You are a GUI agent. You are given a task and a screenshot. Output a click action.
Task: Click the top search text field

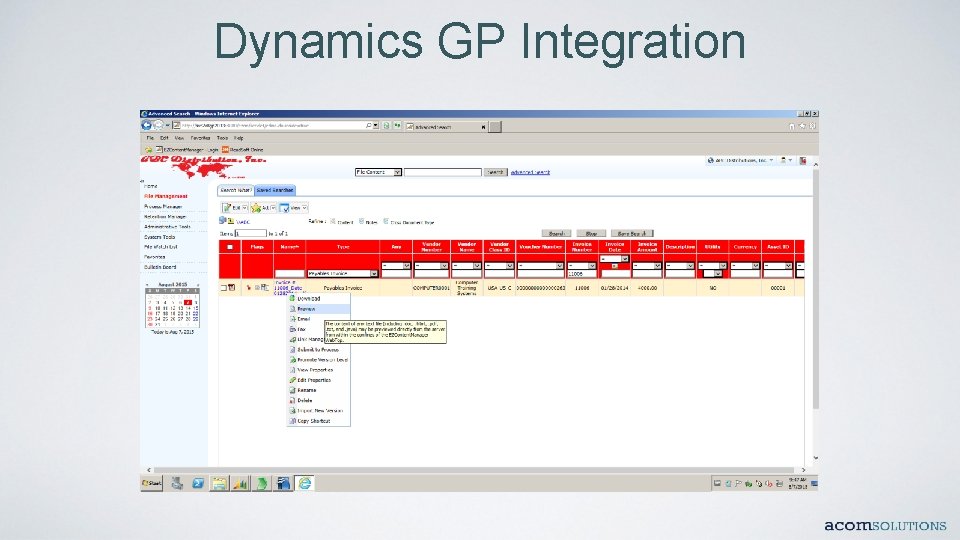(x=443, y=173)
